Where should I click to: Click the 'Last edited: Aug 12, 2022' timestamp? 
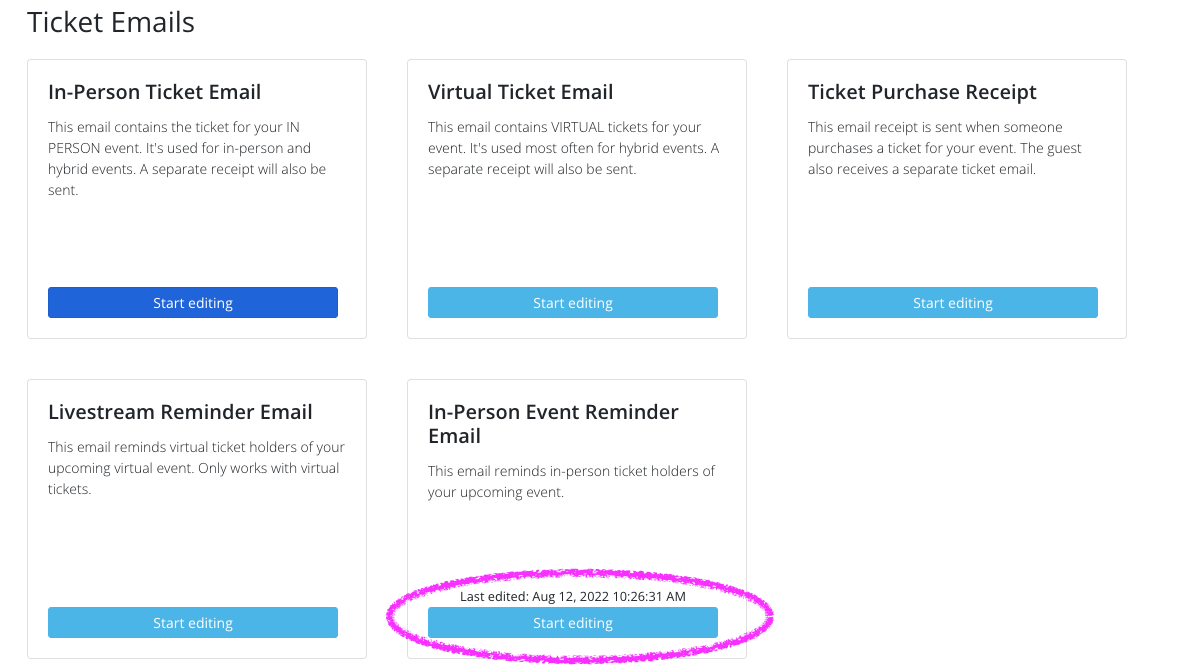pos(573,597)
